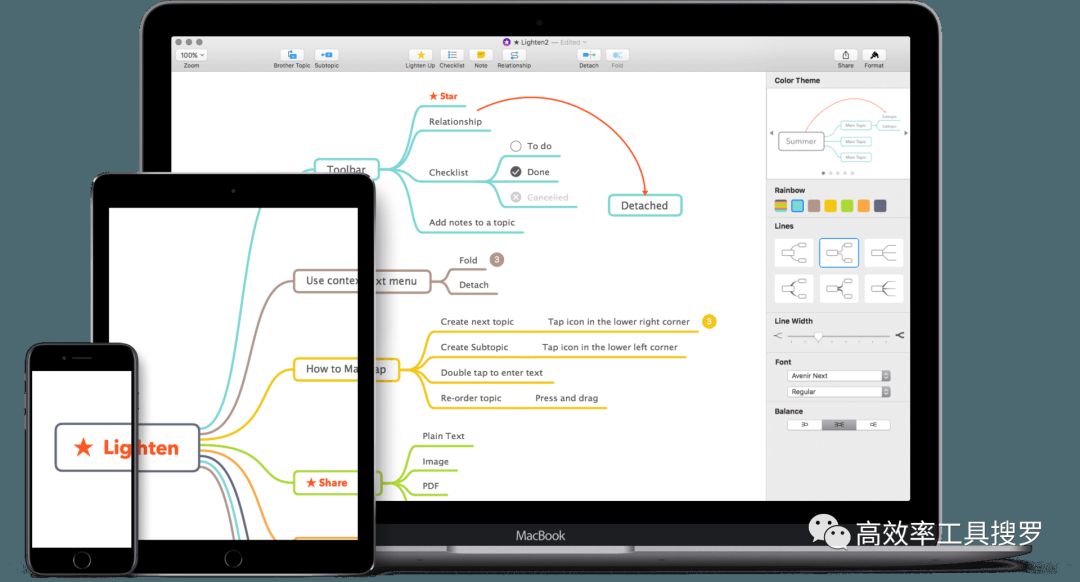
Task: Pick the light blue color swatch
Action: (x=798, y=206)
